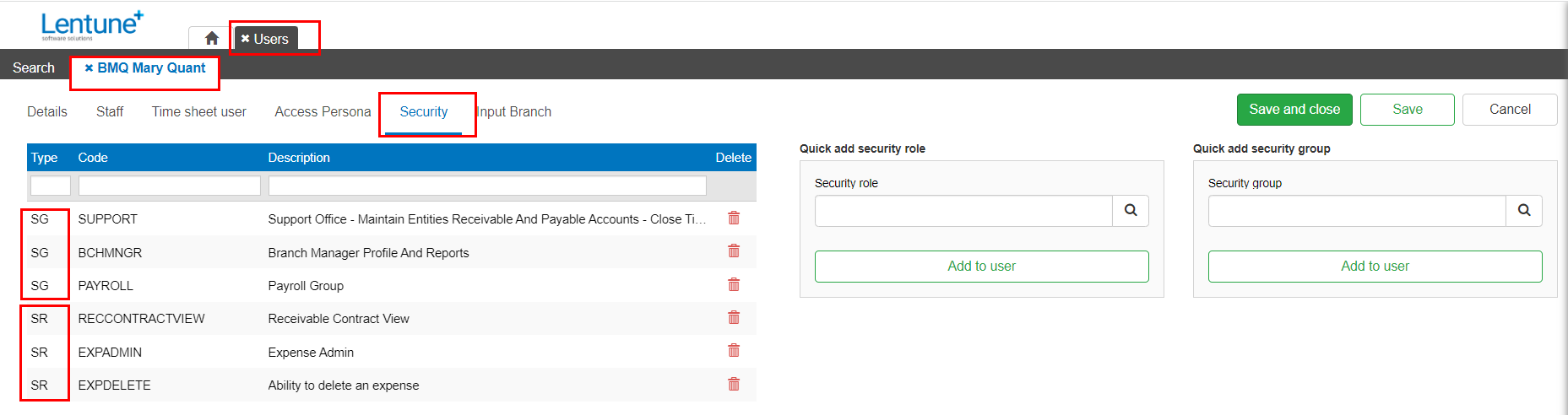Open the home icon tab
The height and width of the screenshot is (415, 1568).
click(211, 38)
